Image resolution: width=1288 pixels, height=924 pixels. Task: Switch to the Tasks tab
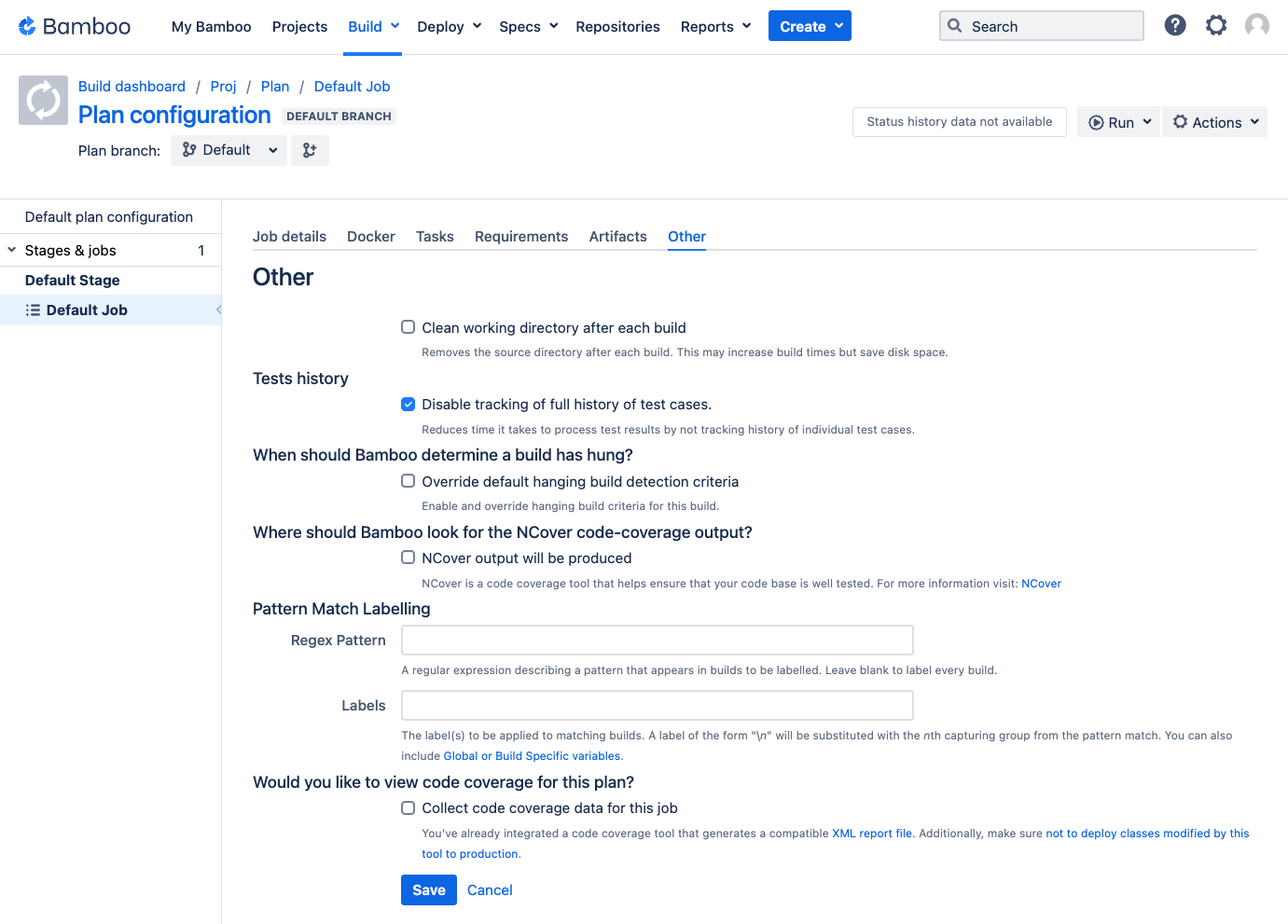(x=435, y=237)
